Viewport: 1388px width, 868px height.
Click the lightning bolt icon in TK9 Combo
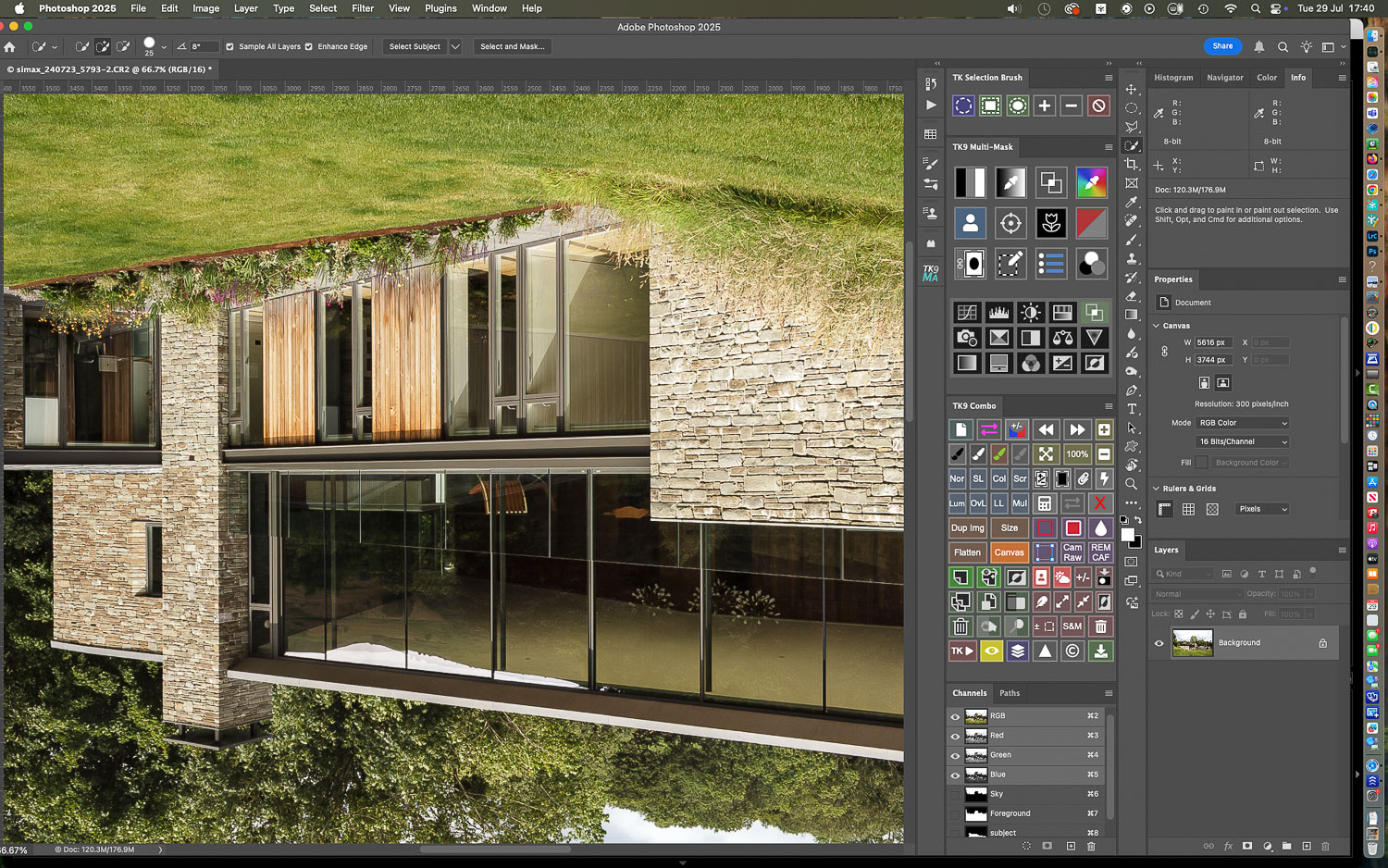1104,478
